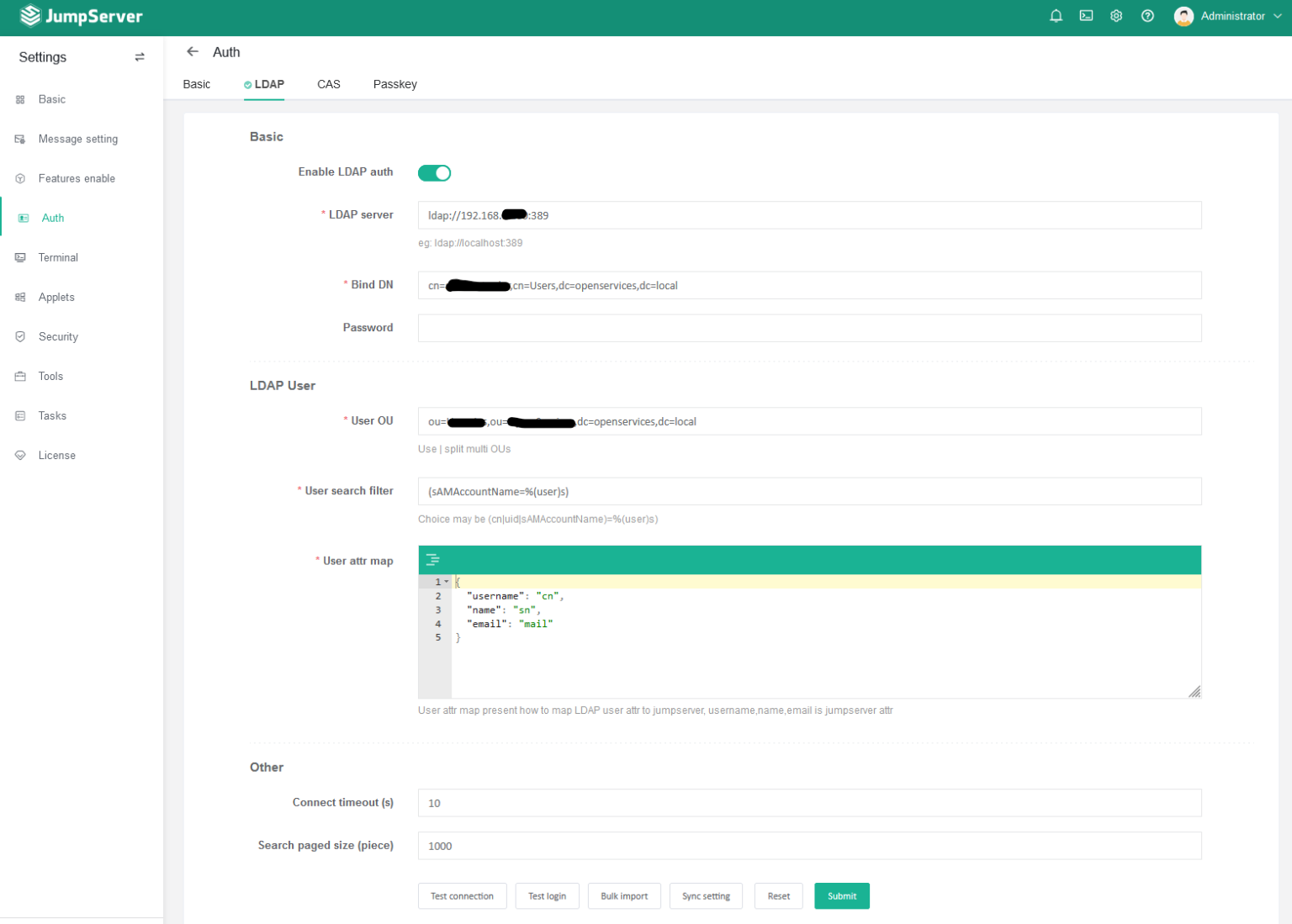Focus the LDAP server input field
The width and height of the screenshot is (1292, 924).
click(809, 215)
